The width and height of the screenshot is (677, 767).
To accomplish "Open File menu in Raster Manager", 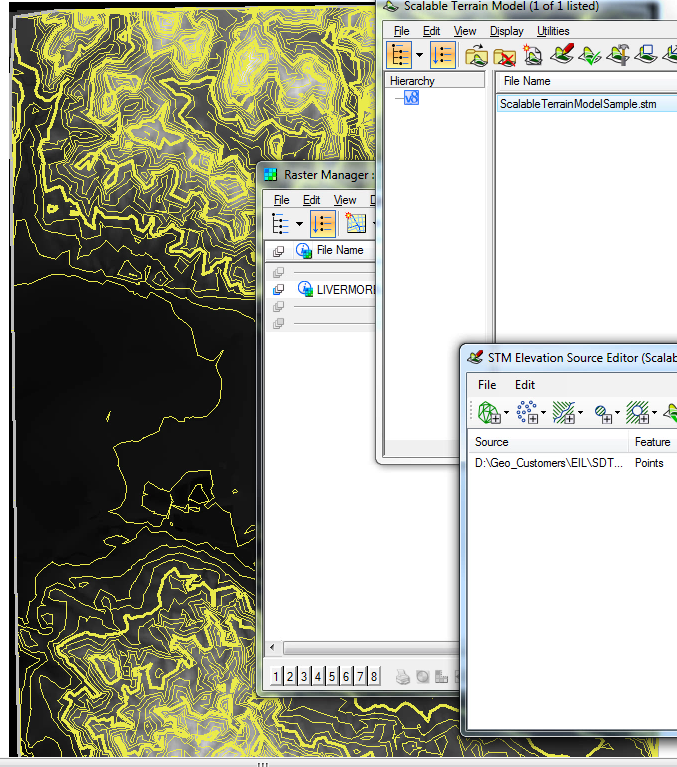I will pyautogui.click(x=281, y=200).
